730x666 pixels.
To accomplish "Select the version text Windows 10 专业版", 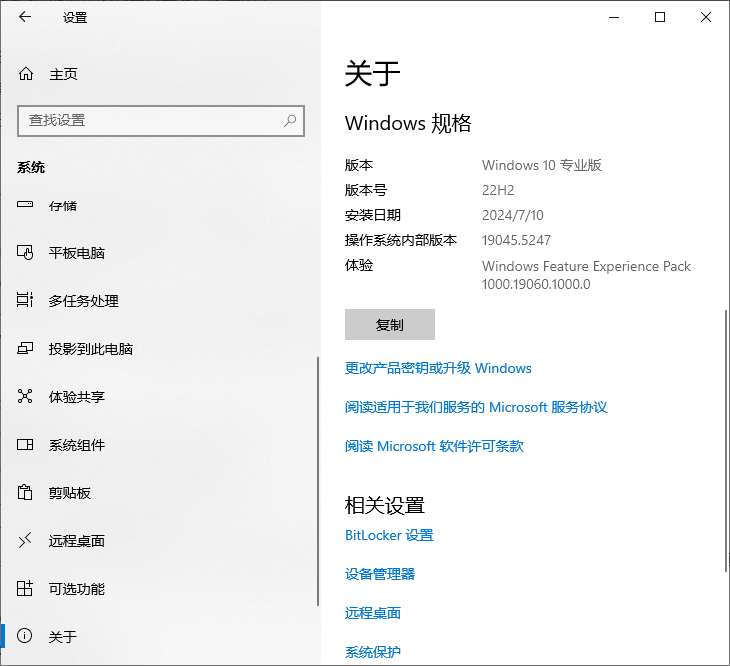I will [541, 165].
